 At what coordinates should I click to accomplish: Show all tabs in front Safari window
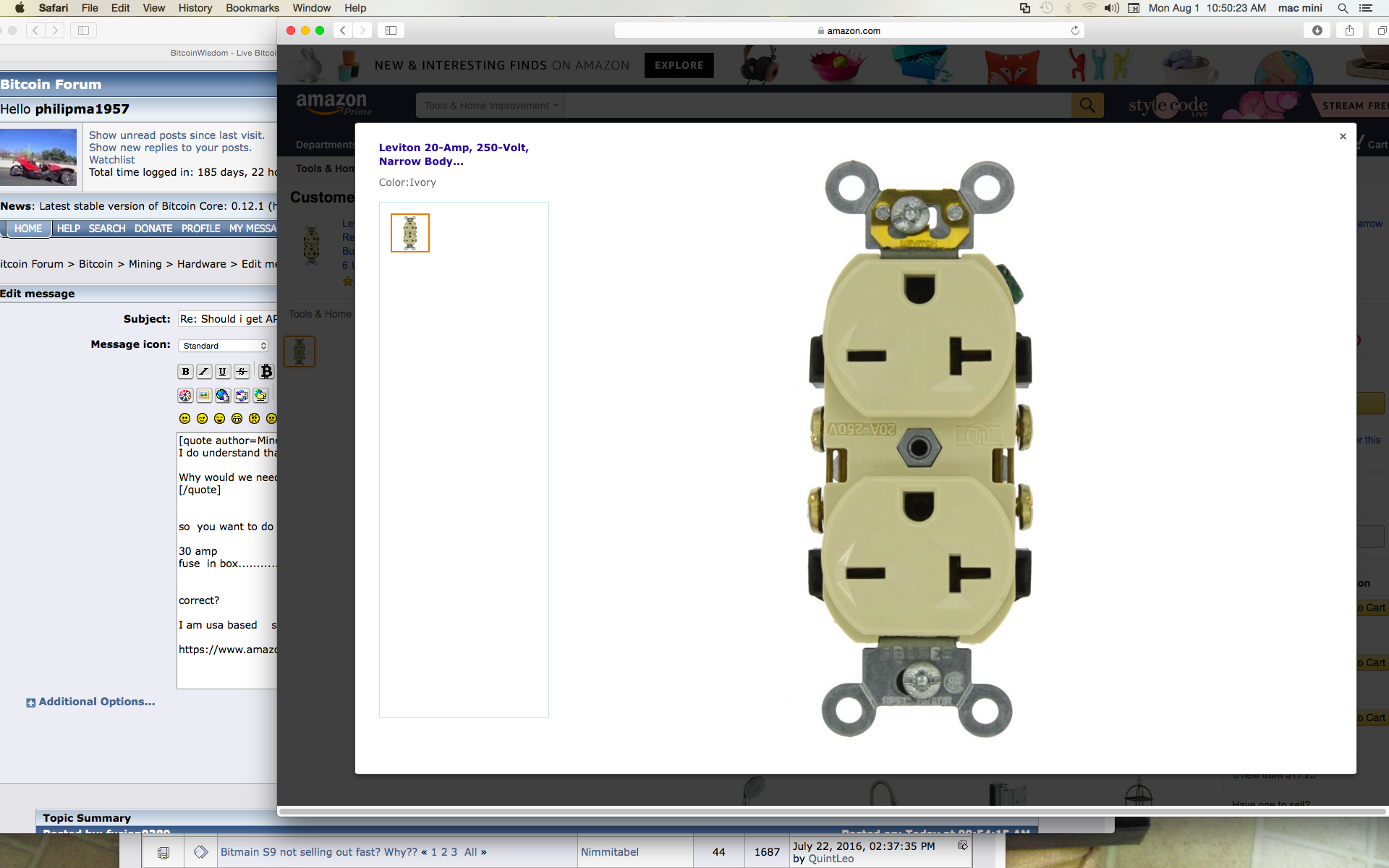click(1380, 30)
